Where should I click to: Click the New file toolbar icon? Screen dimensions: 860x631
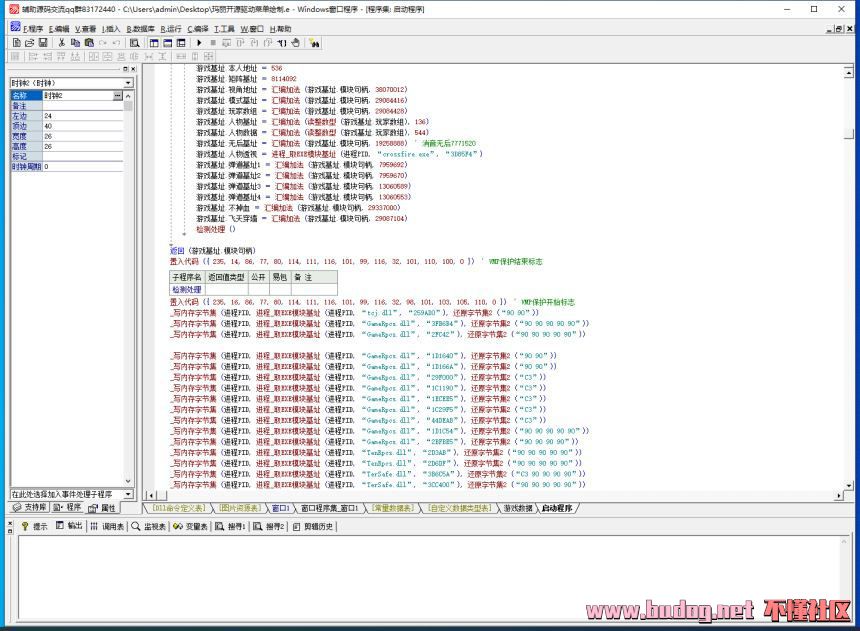[18, 43]
